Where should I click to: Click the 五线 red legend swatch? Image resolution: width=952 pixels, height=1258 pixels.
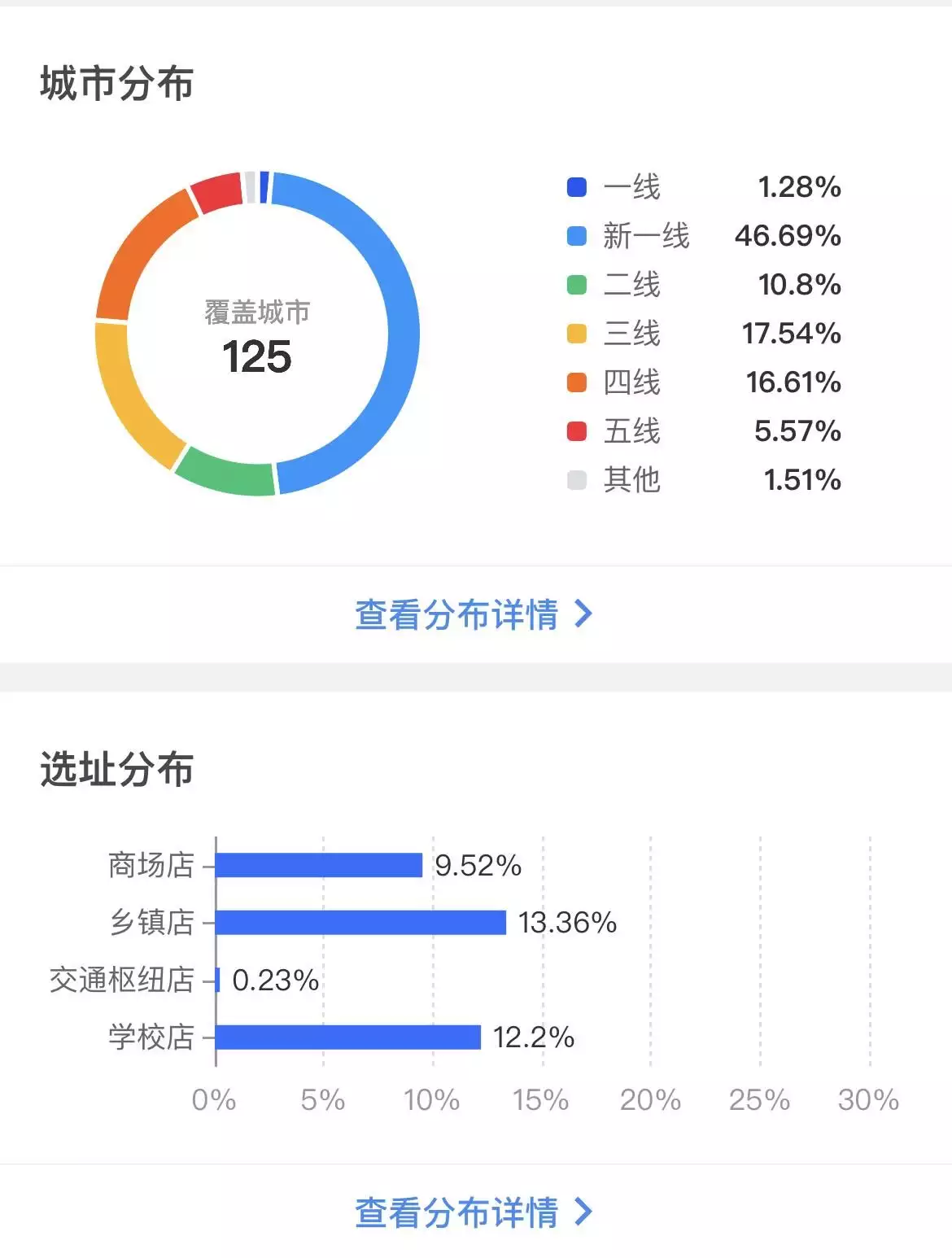(x=576, y=431)
